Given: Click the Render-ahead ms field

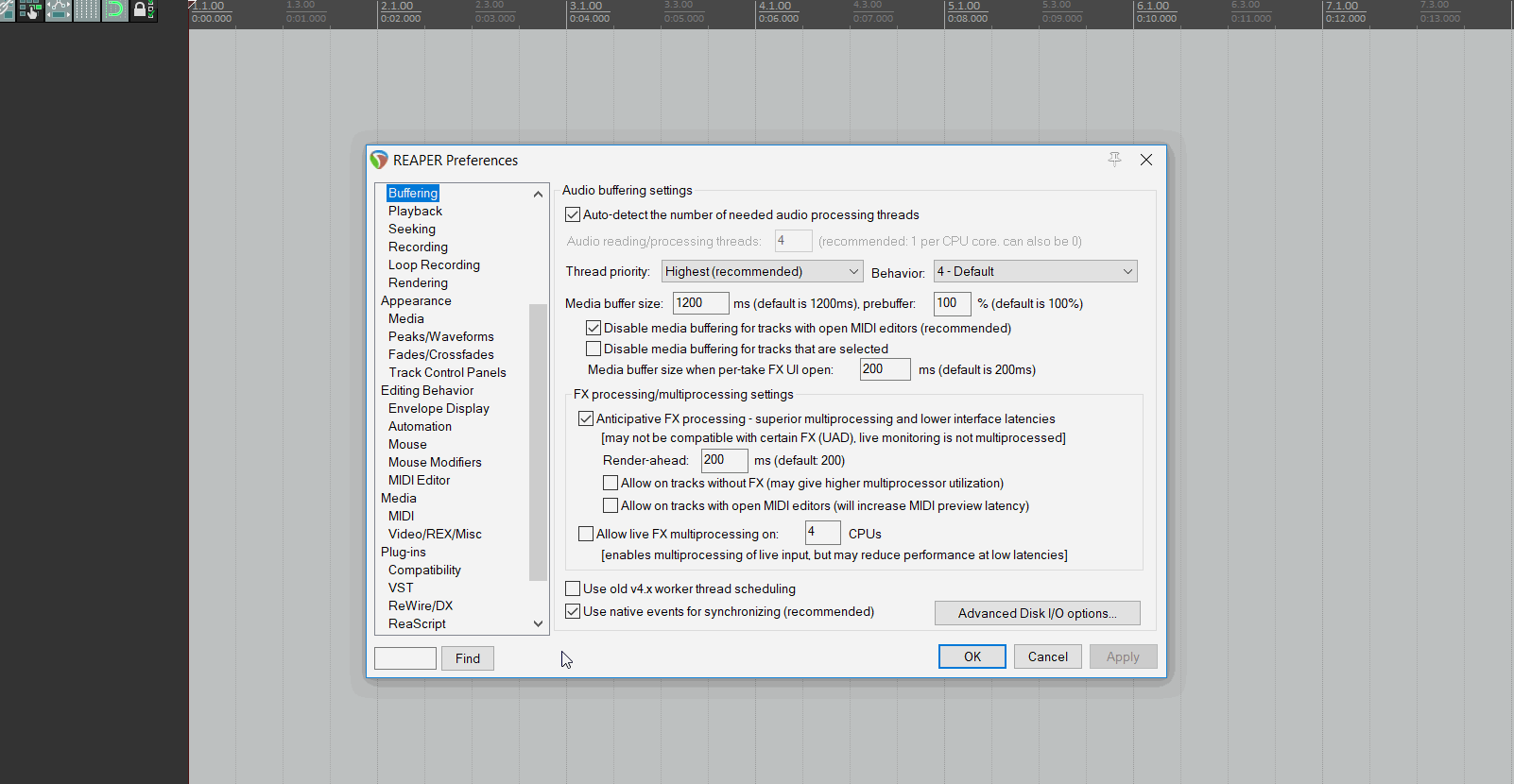Looking at the screenshot, I should point(725,460).
